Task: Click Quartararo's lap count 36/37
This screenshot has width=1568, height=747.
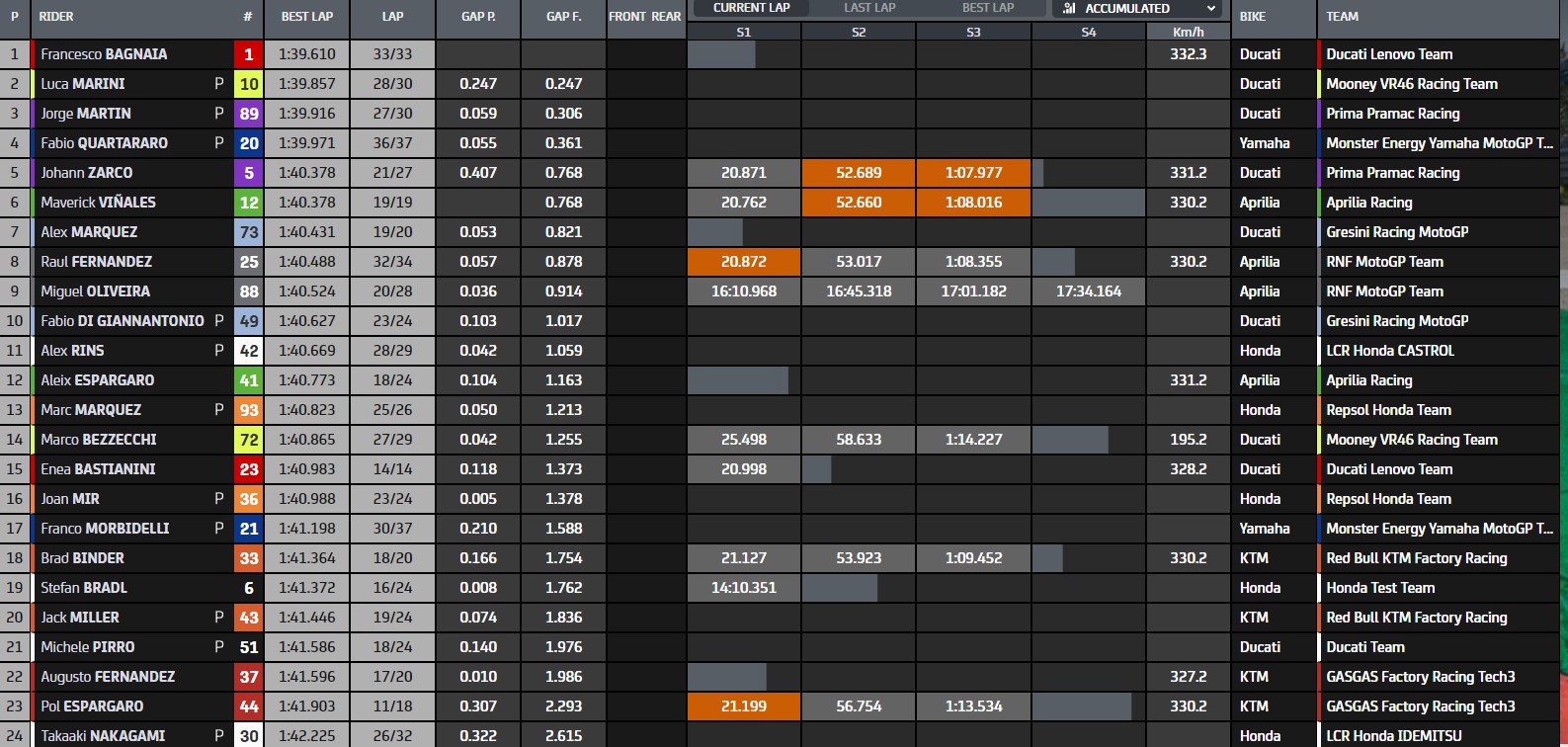Action: pos(392,143)
